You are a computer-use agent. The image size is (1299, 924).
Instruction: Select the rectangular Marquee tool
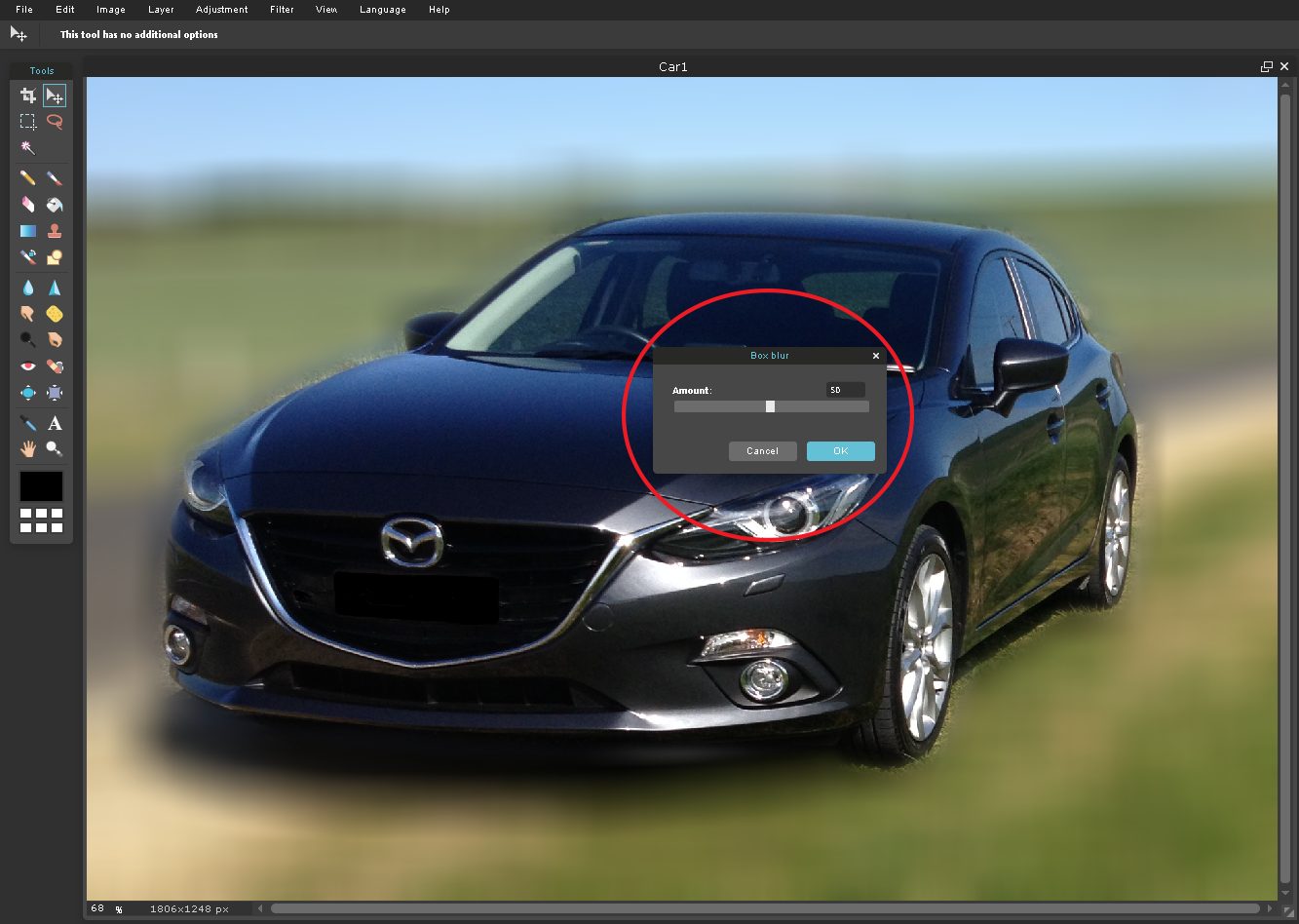(28, 122)
